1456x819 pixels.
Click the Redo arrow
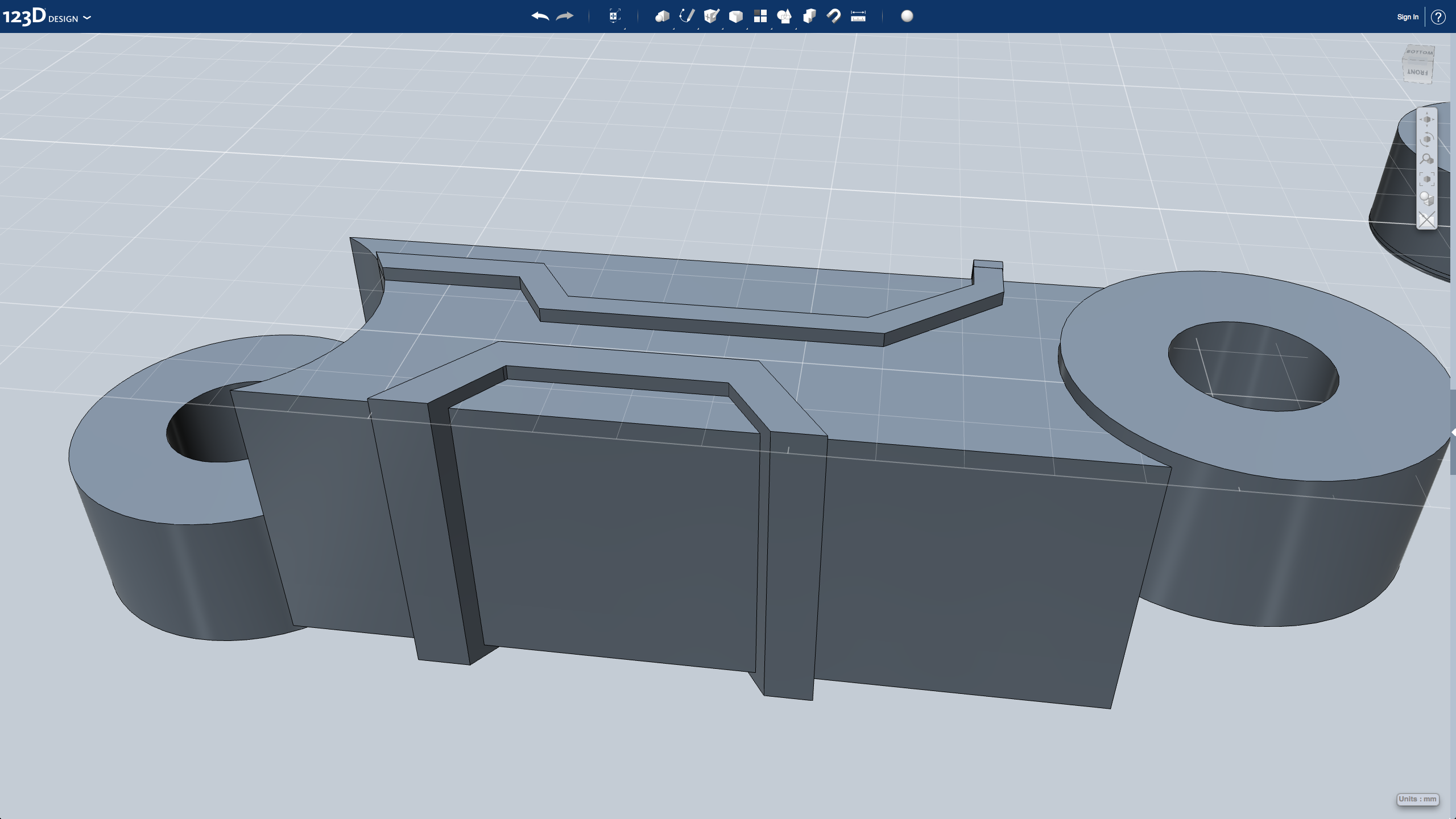pos(564,16)
